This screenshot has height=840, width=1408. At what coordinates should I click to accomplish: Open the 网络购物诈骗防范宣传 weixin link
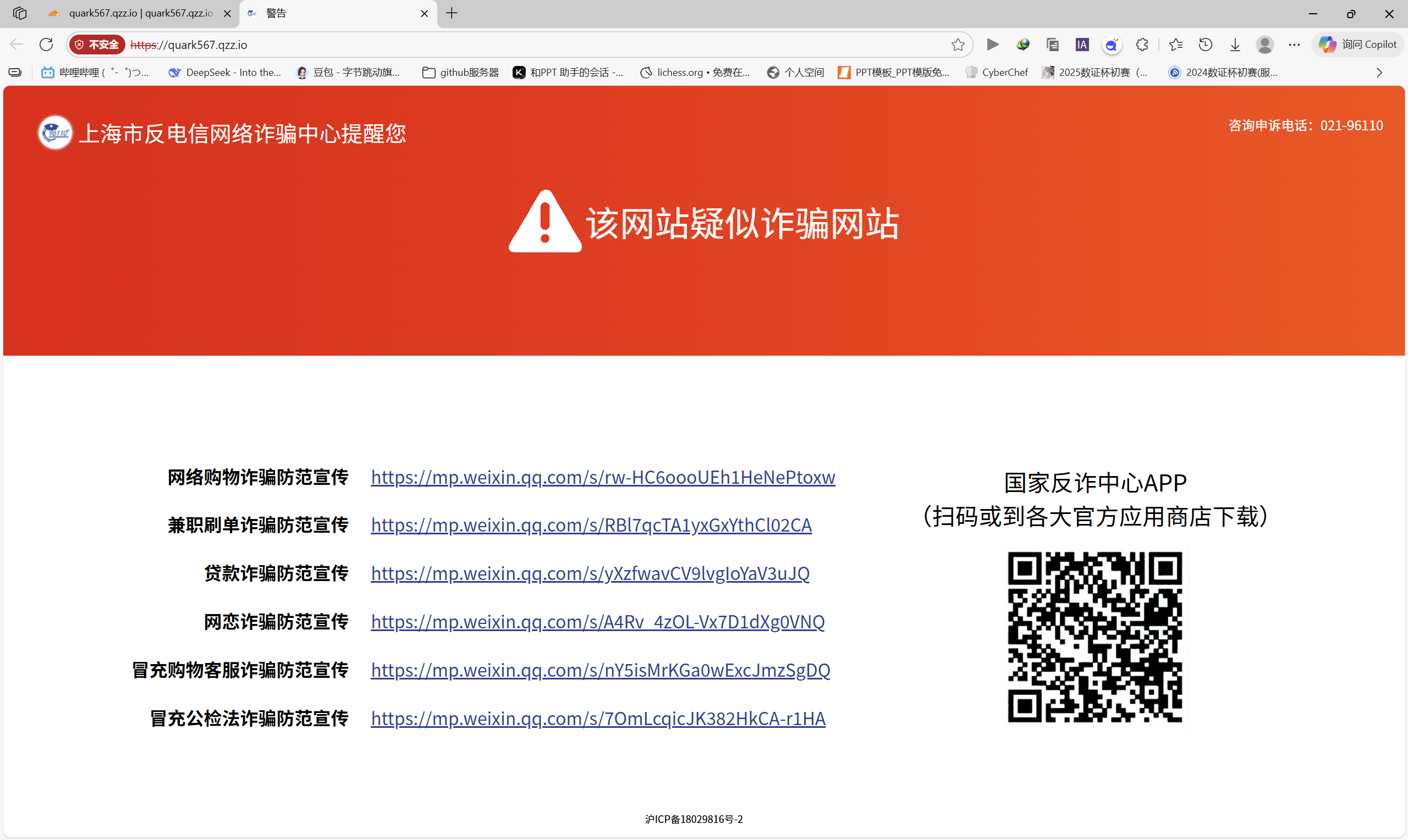point(602,477)
